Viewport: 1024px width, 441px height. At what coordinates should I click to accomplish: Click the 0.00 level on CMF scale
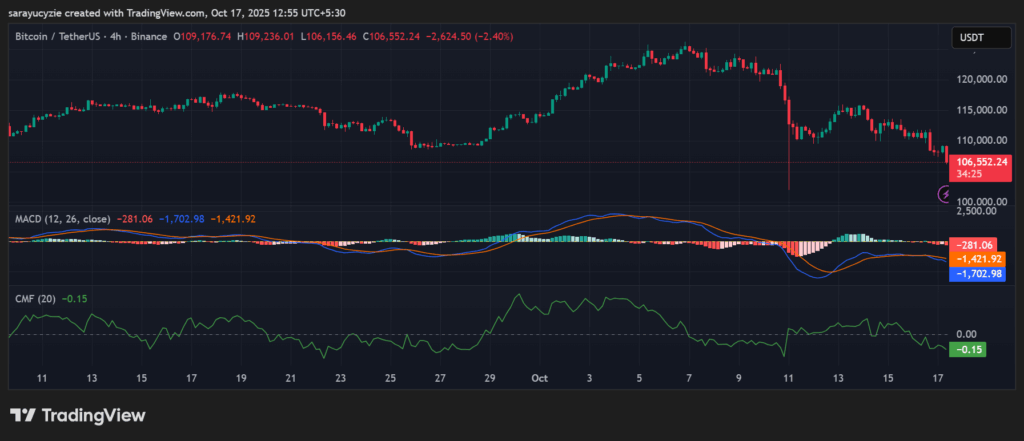coord(966,334)
